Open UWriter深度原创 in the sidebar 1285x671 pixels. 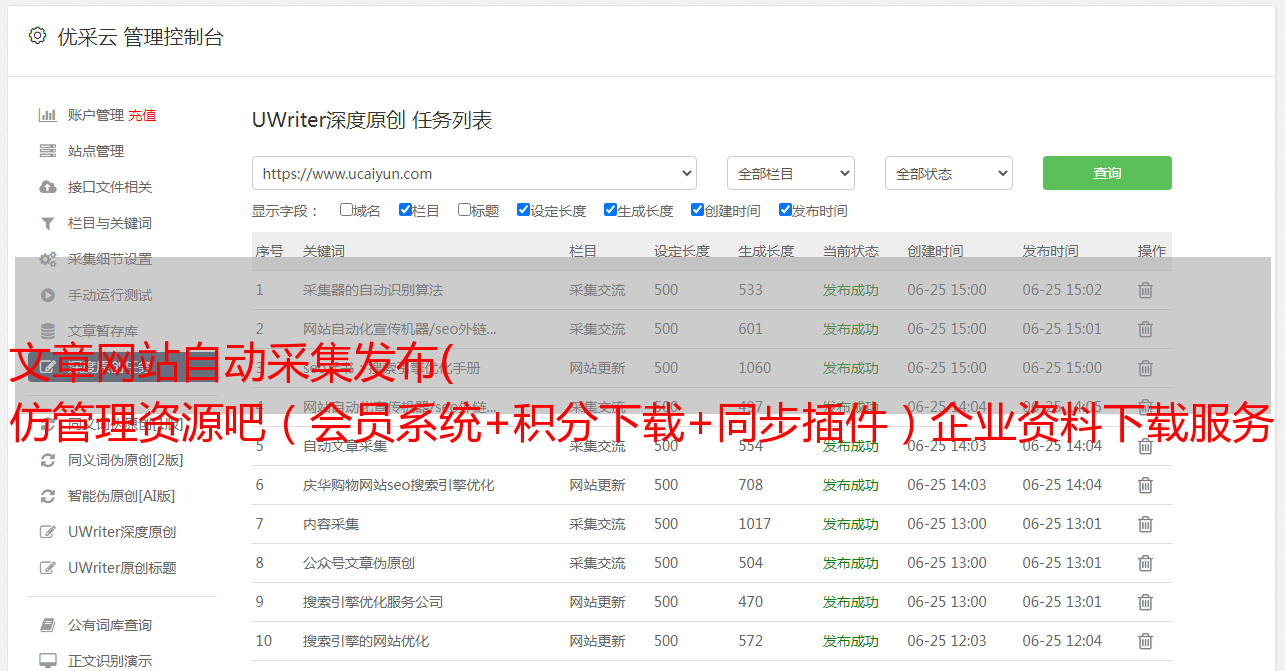click(122, 532)
